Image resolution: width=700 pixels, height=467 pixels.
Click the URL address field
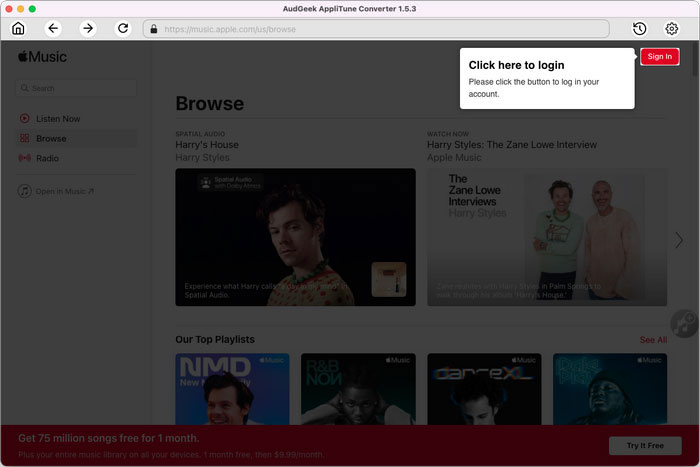pos(376,29)
